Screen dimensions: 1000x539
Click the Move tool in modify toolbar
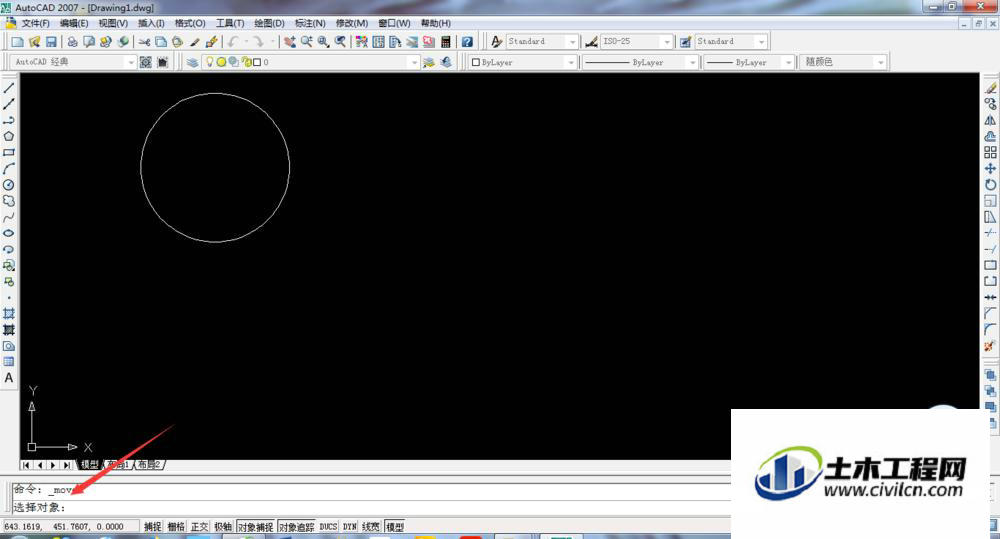(990, 168)
